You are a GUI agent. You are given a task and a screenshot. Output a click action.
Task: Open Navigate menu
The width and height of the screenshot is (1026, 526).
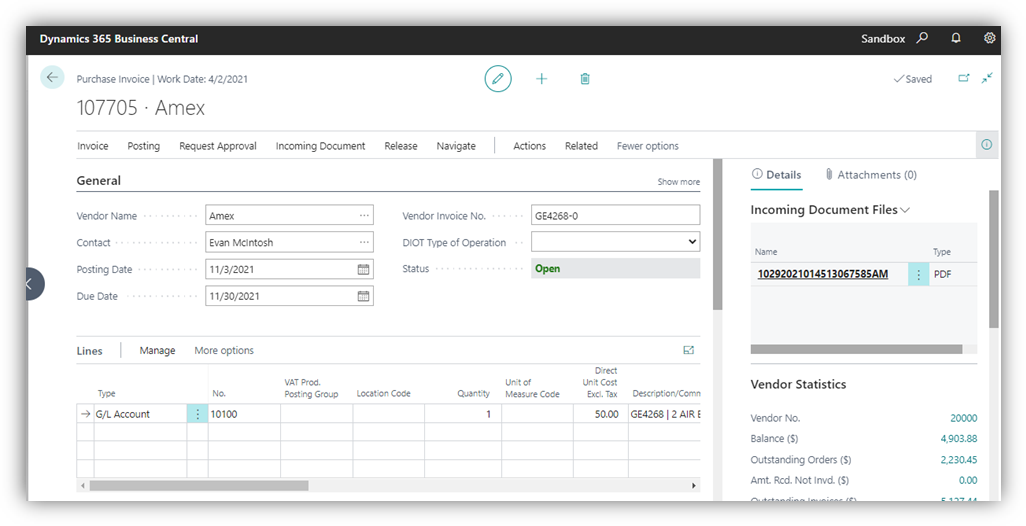[x=456, y=146]
